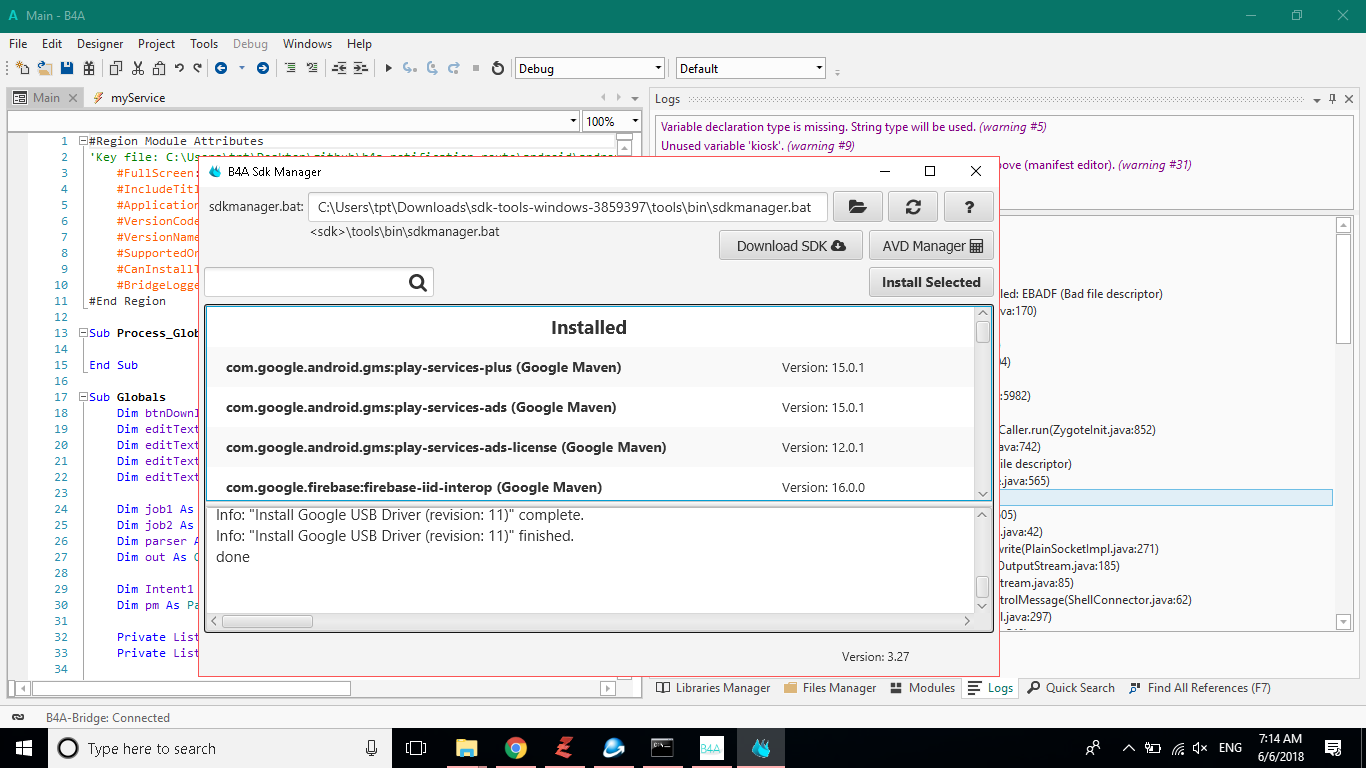
Task: Open the Logs panel options dropdown arrow
Action: point(1316,99)
